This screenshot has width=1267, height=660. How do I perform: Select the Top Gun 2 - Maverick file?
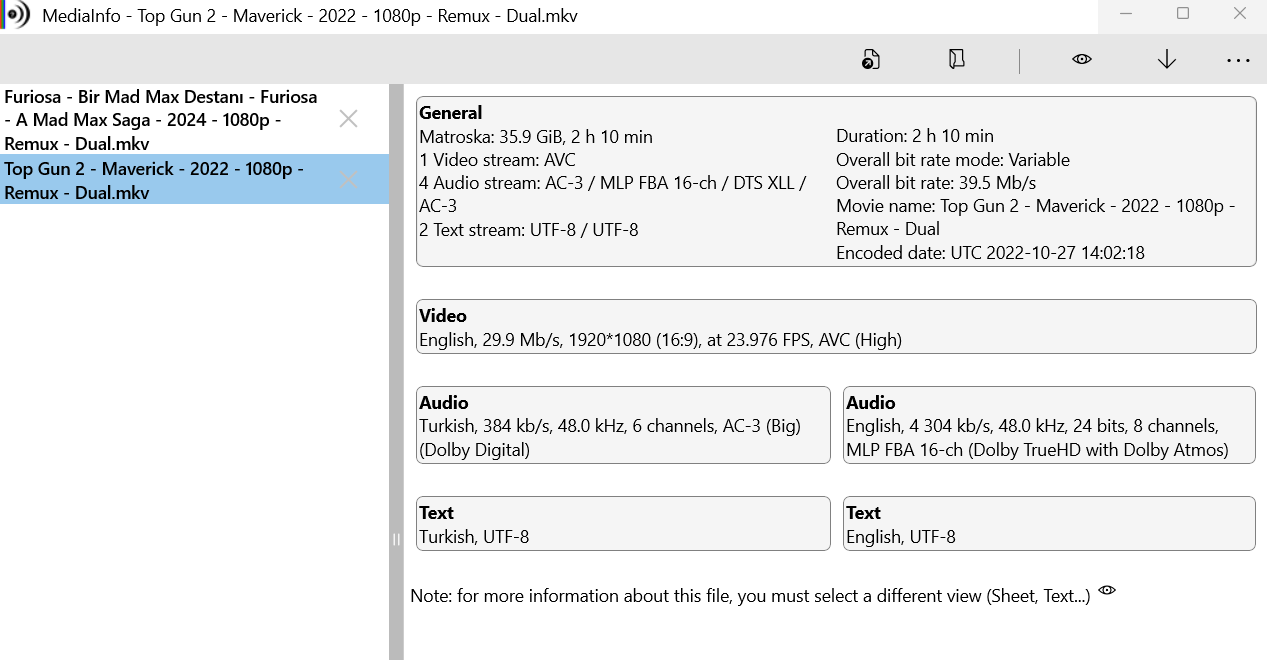pos(195,180)
